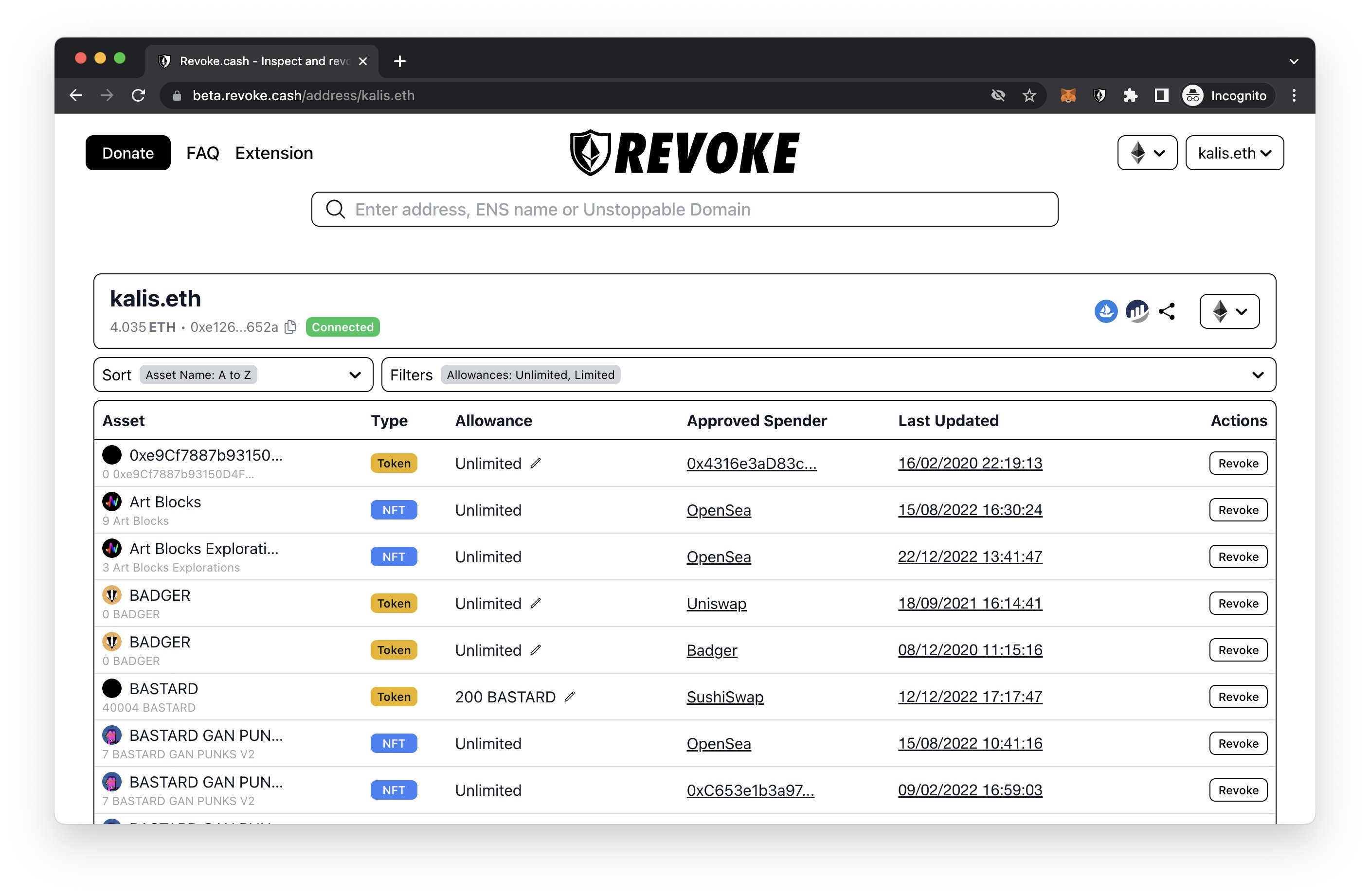1370x896 pixels.
Task: Edit the 0xe9Cf7887b93150 allowance pencil
Action: tap(536, 463)
